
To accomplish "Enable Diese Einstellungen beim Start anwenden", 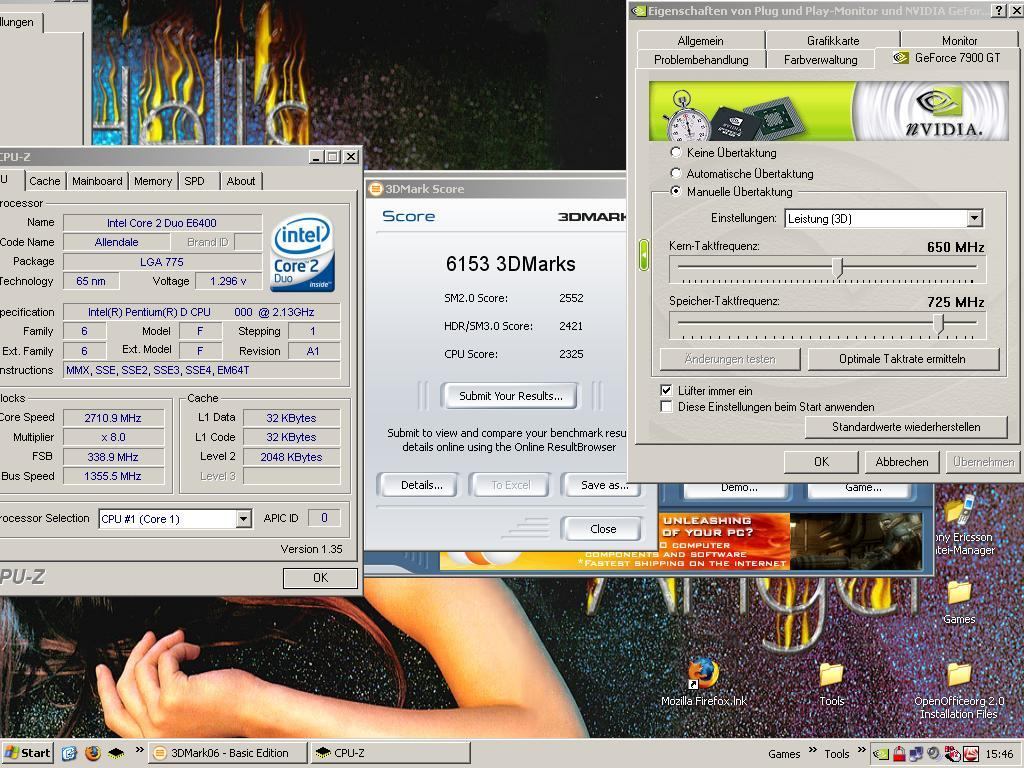I will pos(666,407).
